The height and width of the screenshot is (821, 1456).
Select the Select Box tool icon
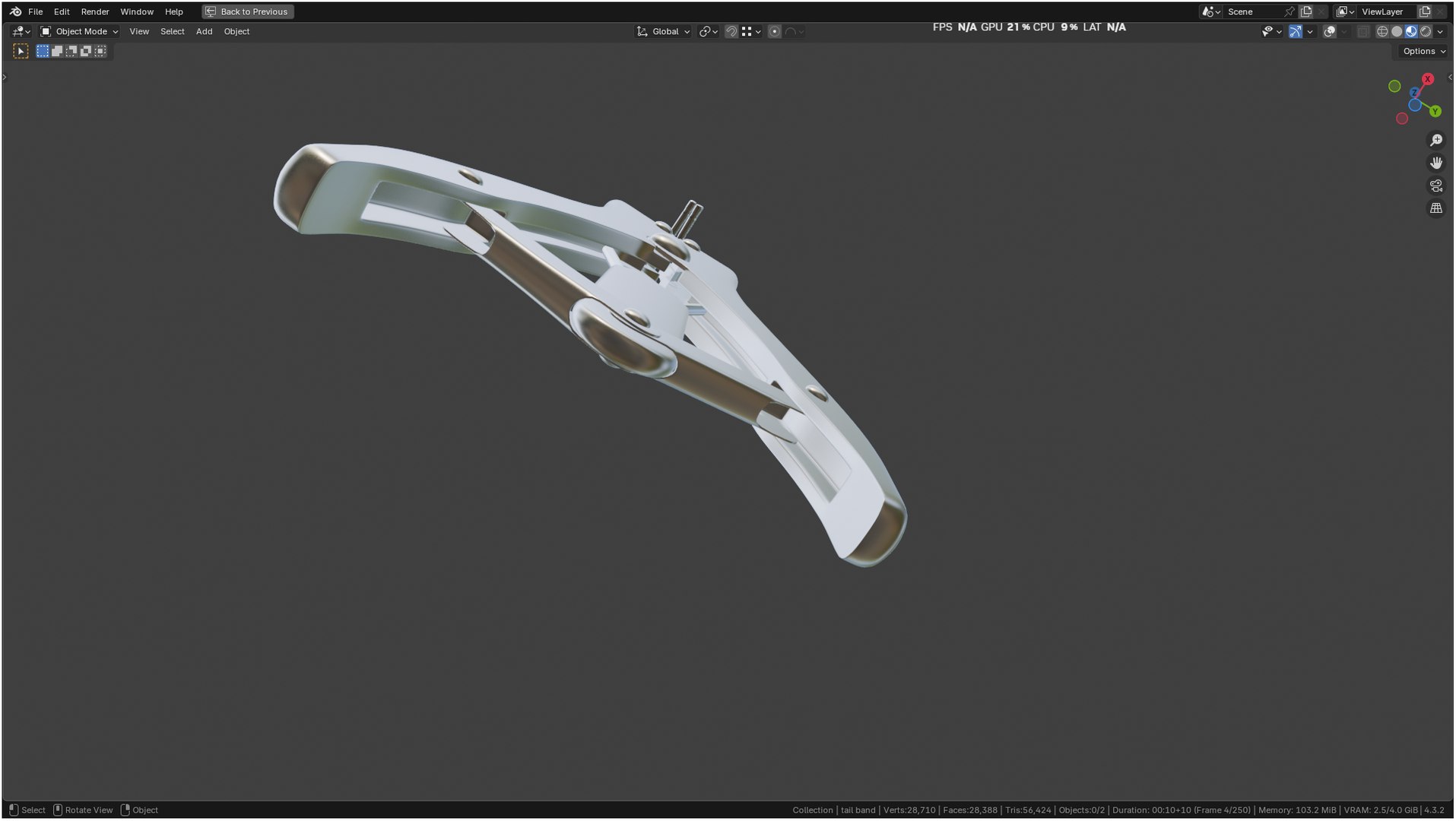(x=21, y=51)
